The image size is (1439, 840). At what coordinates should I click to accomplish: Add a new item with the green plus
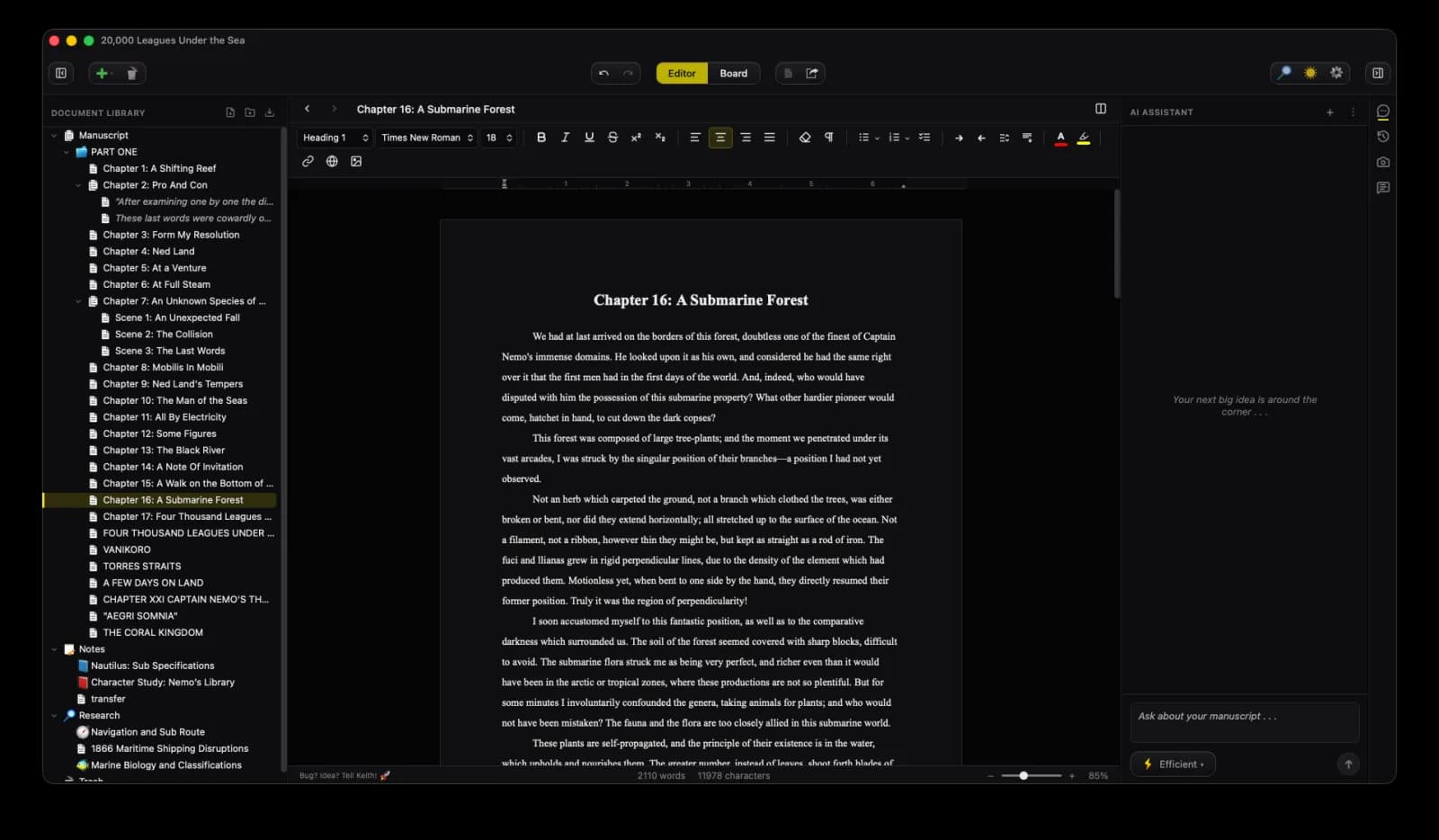pos(103,73)
